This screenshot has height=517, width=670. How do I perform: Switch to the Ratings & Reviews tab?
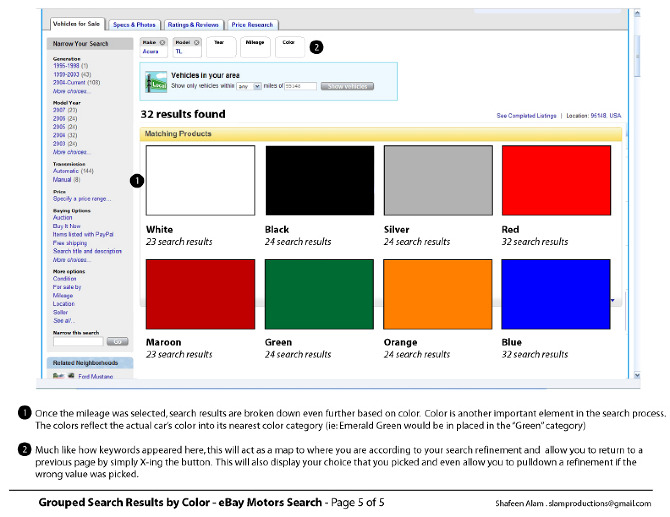(193, 25)
